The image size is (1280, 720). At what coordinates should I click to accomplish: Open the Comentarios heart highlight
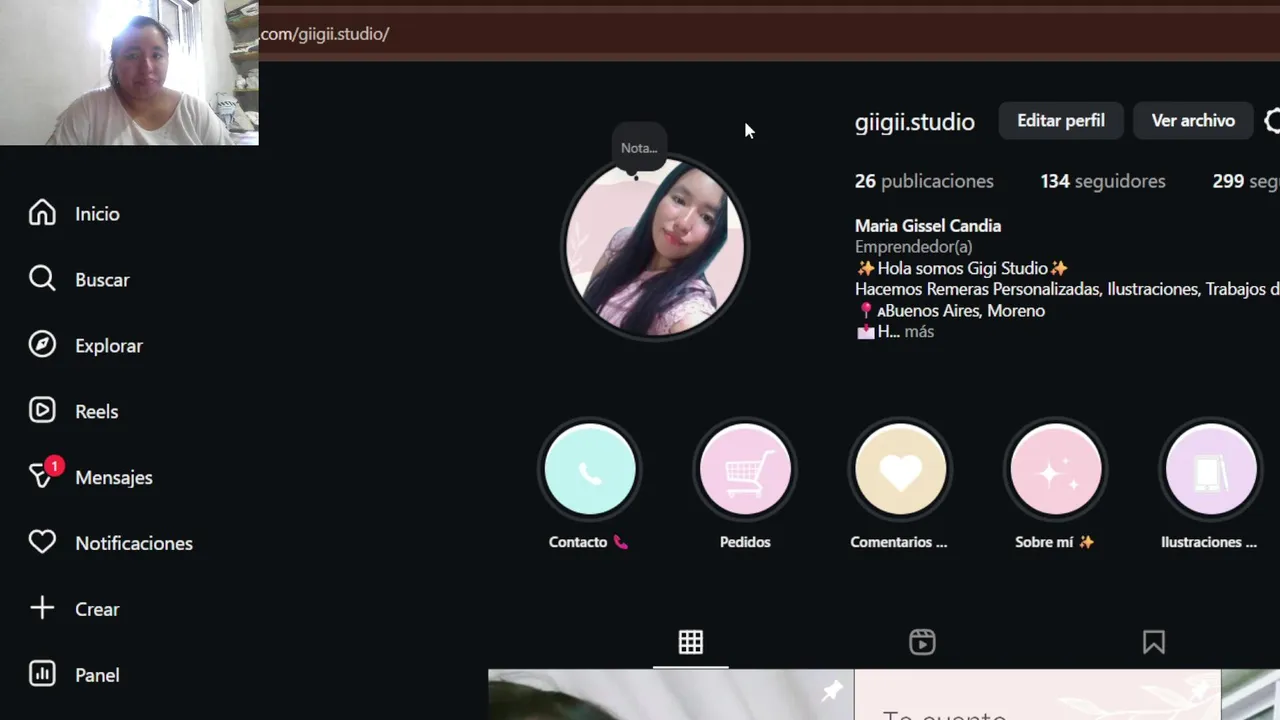coord(900,469)
